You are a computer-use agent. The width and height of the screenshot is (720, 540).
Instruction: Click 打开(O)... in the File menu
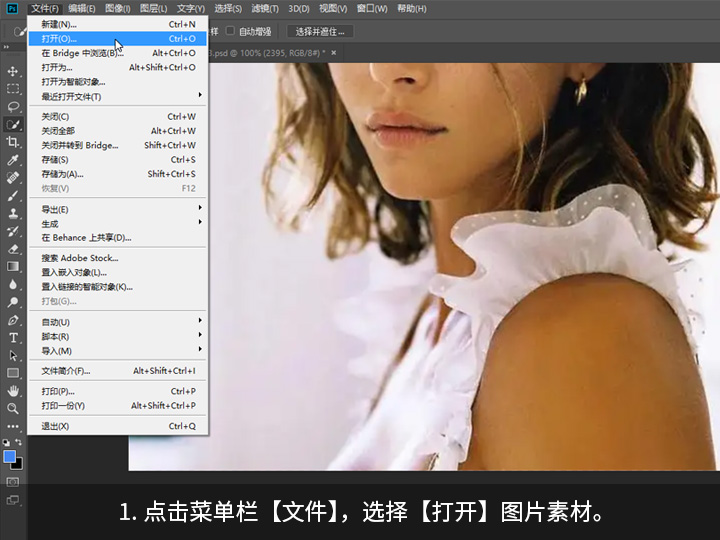[x=60, y=38]
